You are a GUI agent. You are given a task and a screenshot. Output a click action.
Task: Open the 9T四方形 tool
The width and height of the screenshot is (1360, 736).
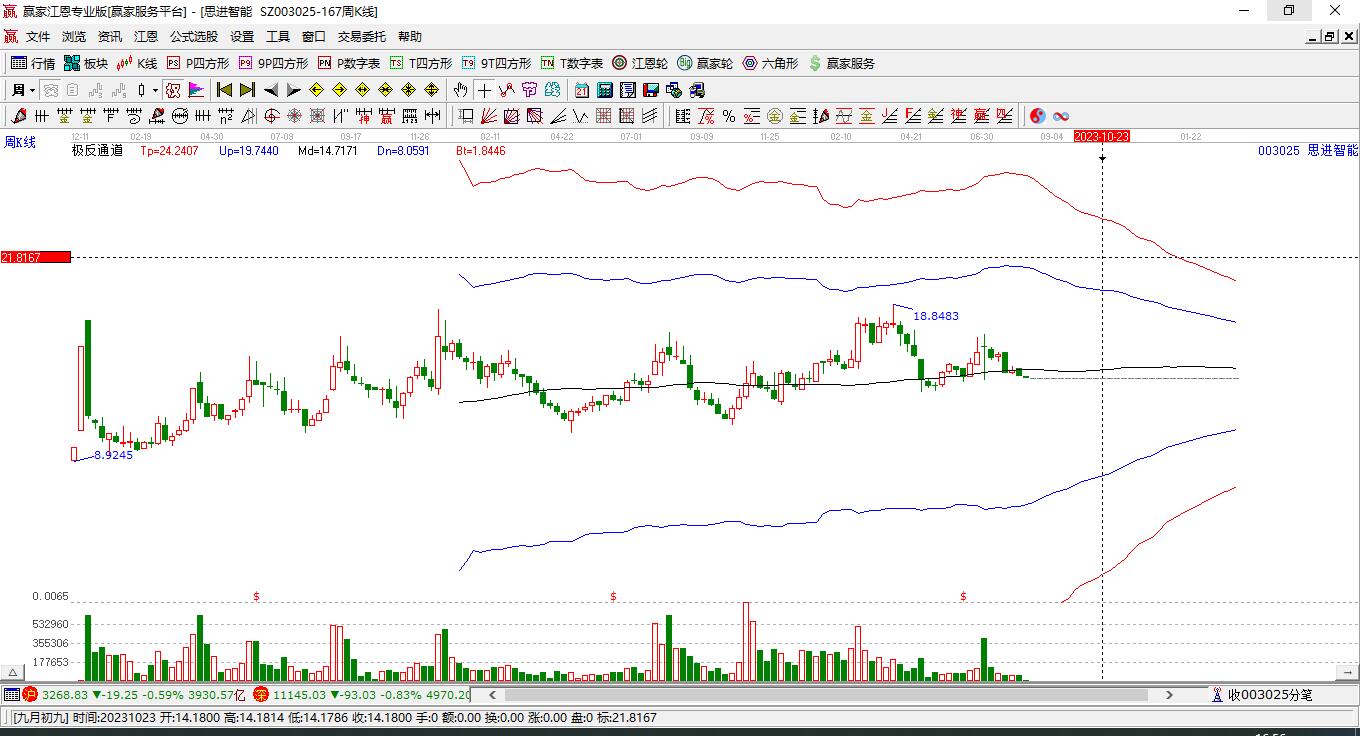[496, 63]
